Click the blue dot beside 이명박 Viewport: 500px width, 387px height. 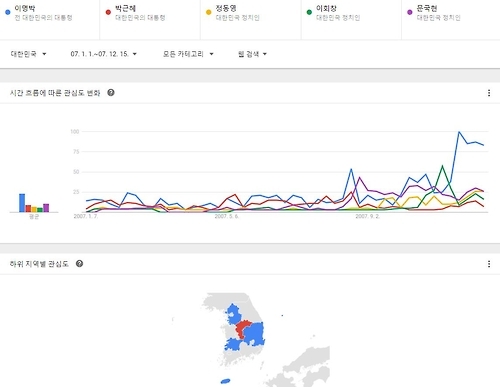pyautogui.click(x=8, y=12)
